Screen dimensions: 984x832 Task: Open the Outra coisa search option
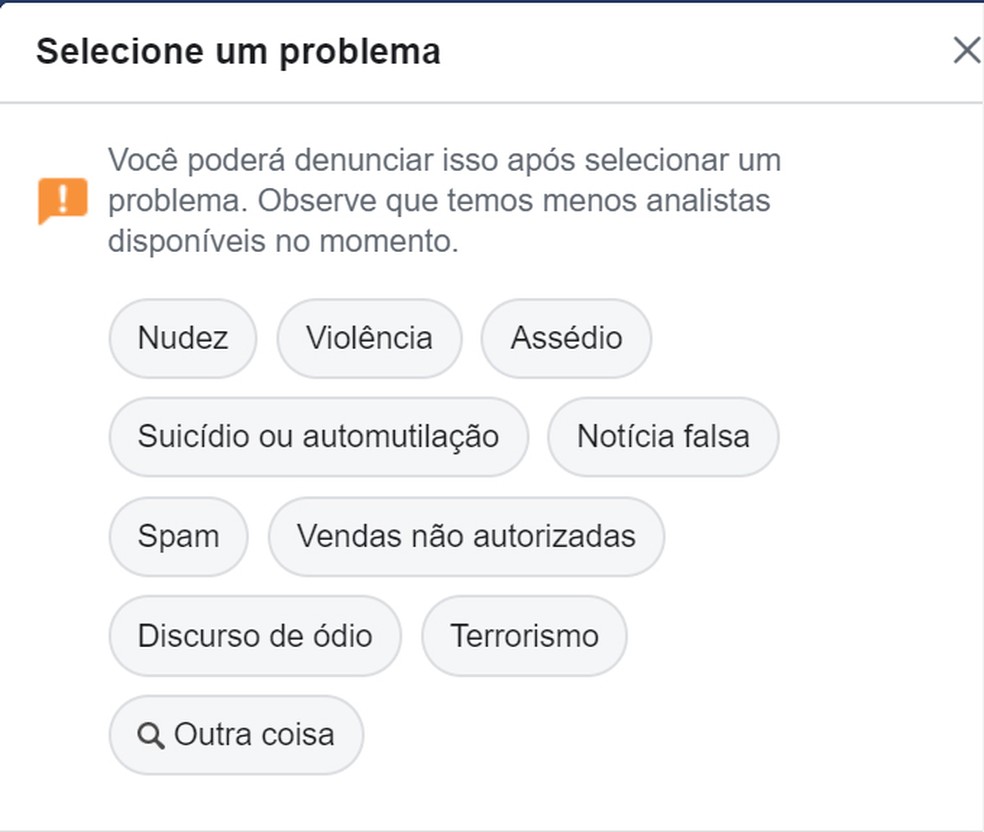pyautogui.click(x=236, y=735)
